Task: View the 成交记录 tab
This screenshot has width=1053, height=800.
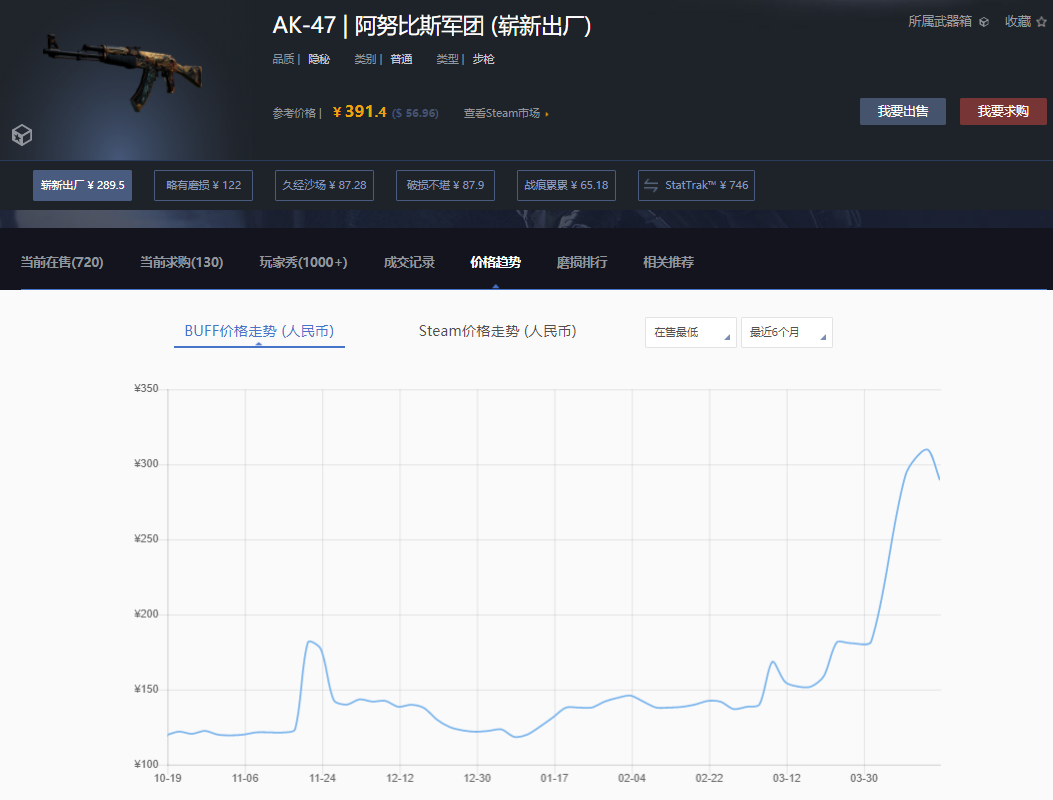Action: click(408, 261)
